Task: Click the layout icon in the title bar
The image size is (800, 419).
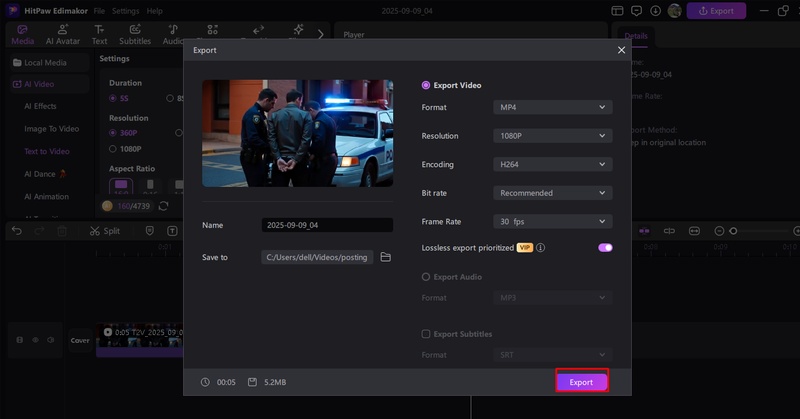Action: point(617,11)
